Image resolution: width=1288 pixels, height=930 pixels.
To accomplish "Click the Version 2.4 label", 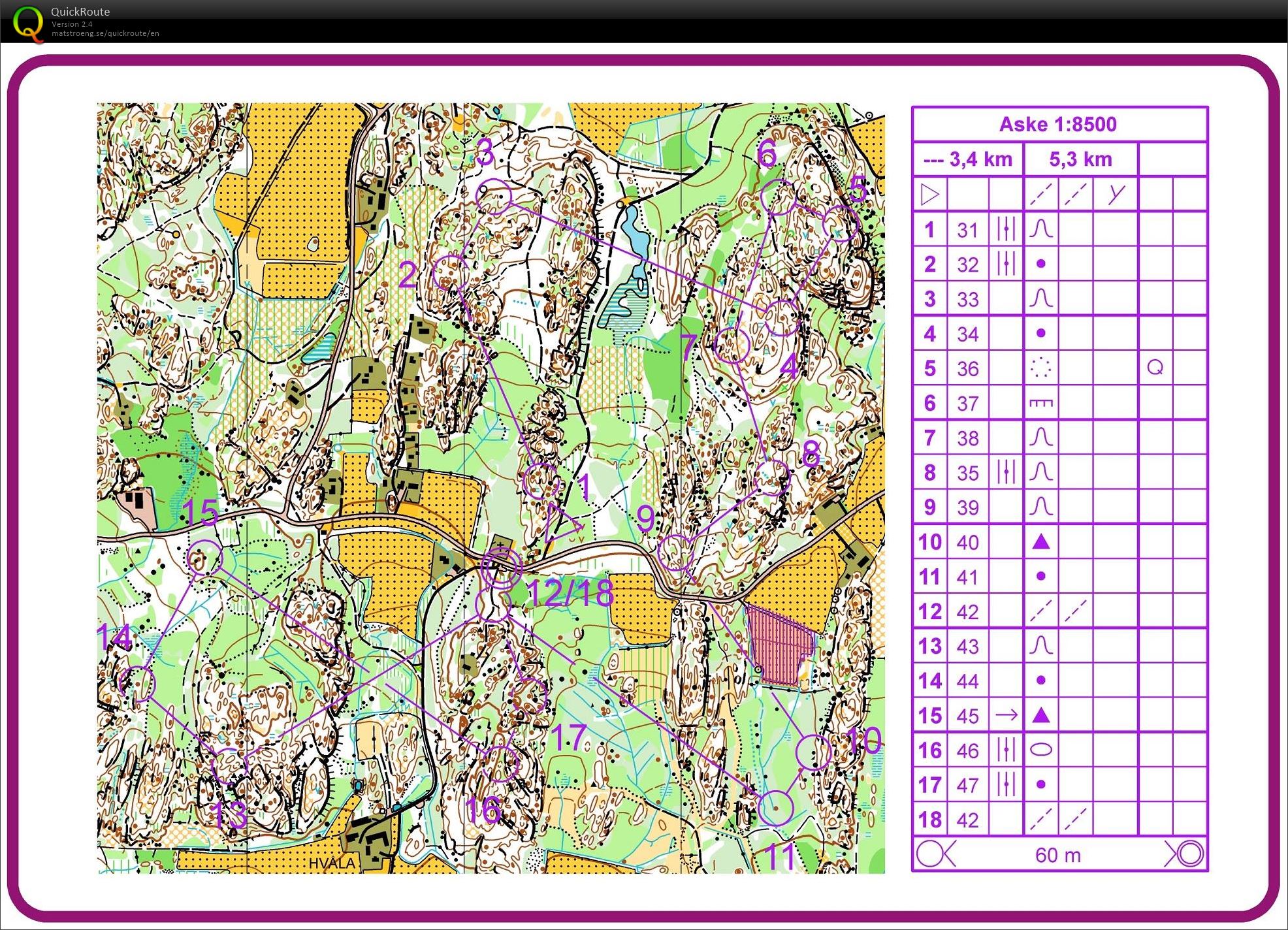I will (x=72, y=24).
